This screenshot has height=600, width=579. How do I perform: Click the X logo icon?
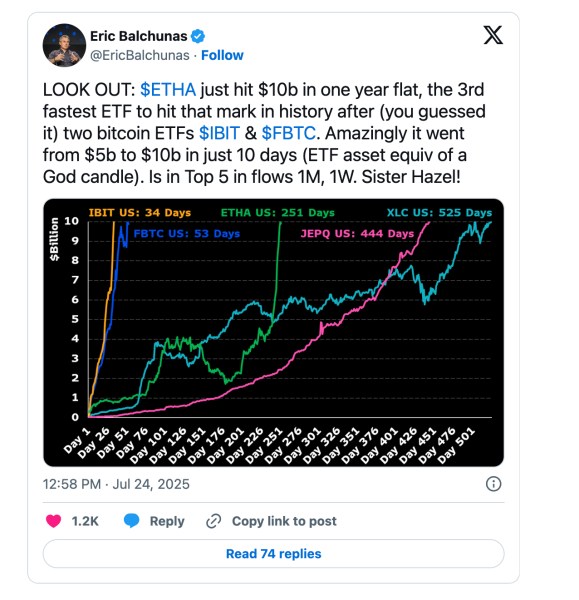pos(493,35)
